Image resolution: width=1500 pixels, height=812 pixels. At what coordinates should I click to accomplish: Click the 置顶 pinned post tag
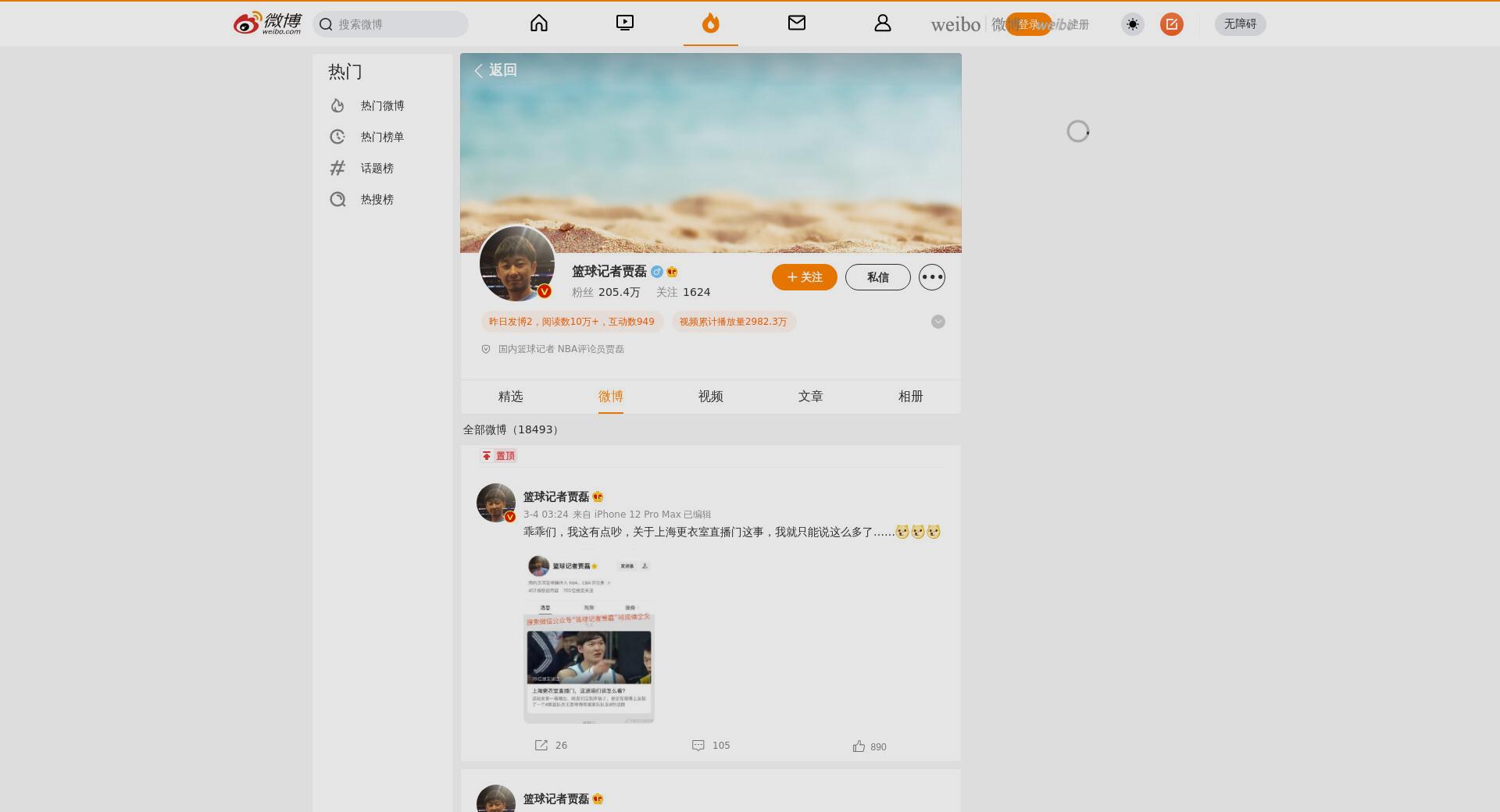click(498, 456)
